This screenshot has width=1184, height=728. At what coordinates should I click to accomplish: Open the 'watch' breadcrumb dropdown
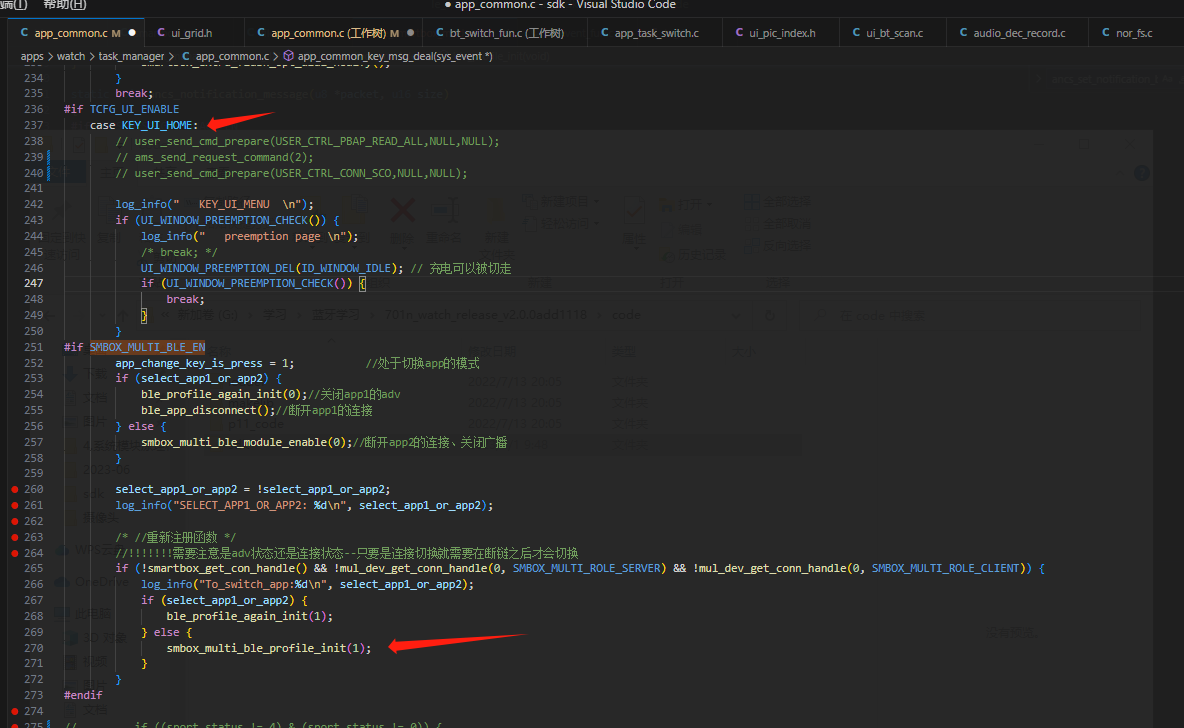pos(71,56)
